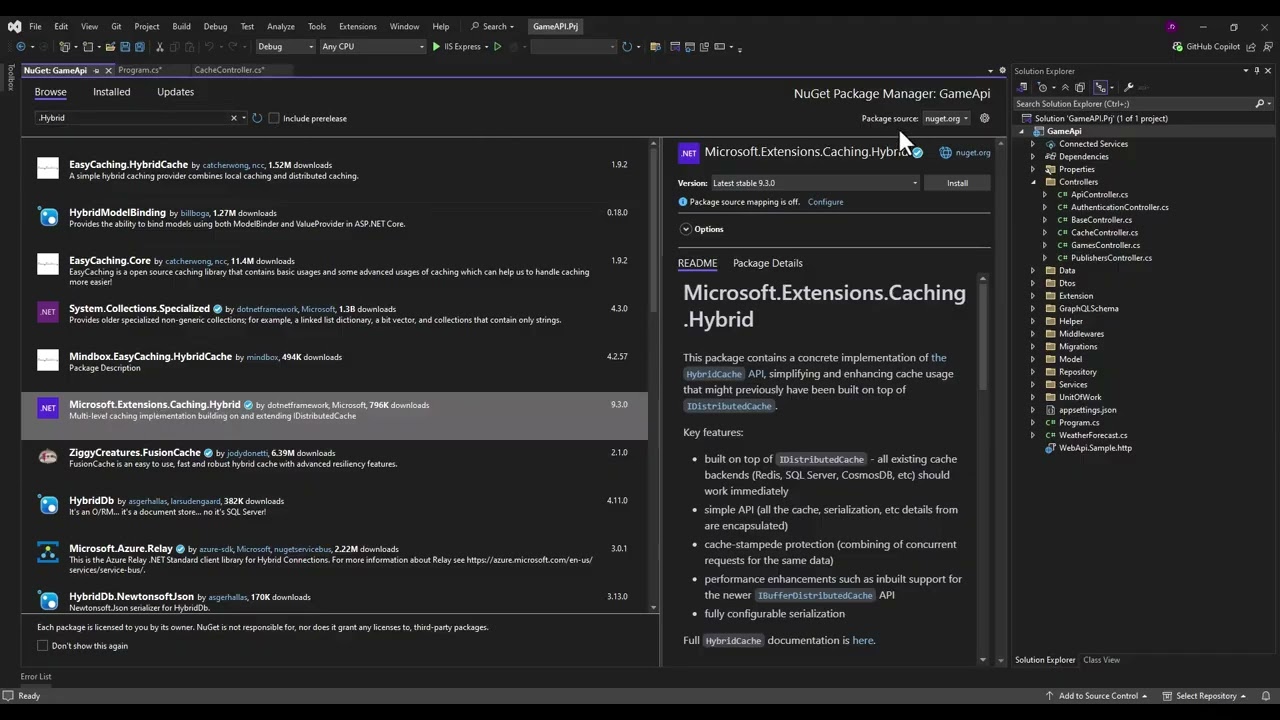Screen dimensions: 1280x720
Task: Open the Git menu
Action: pyautogui.click(x=117, y=26)
